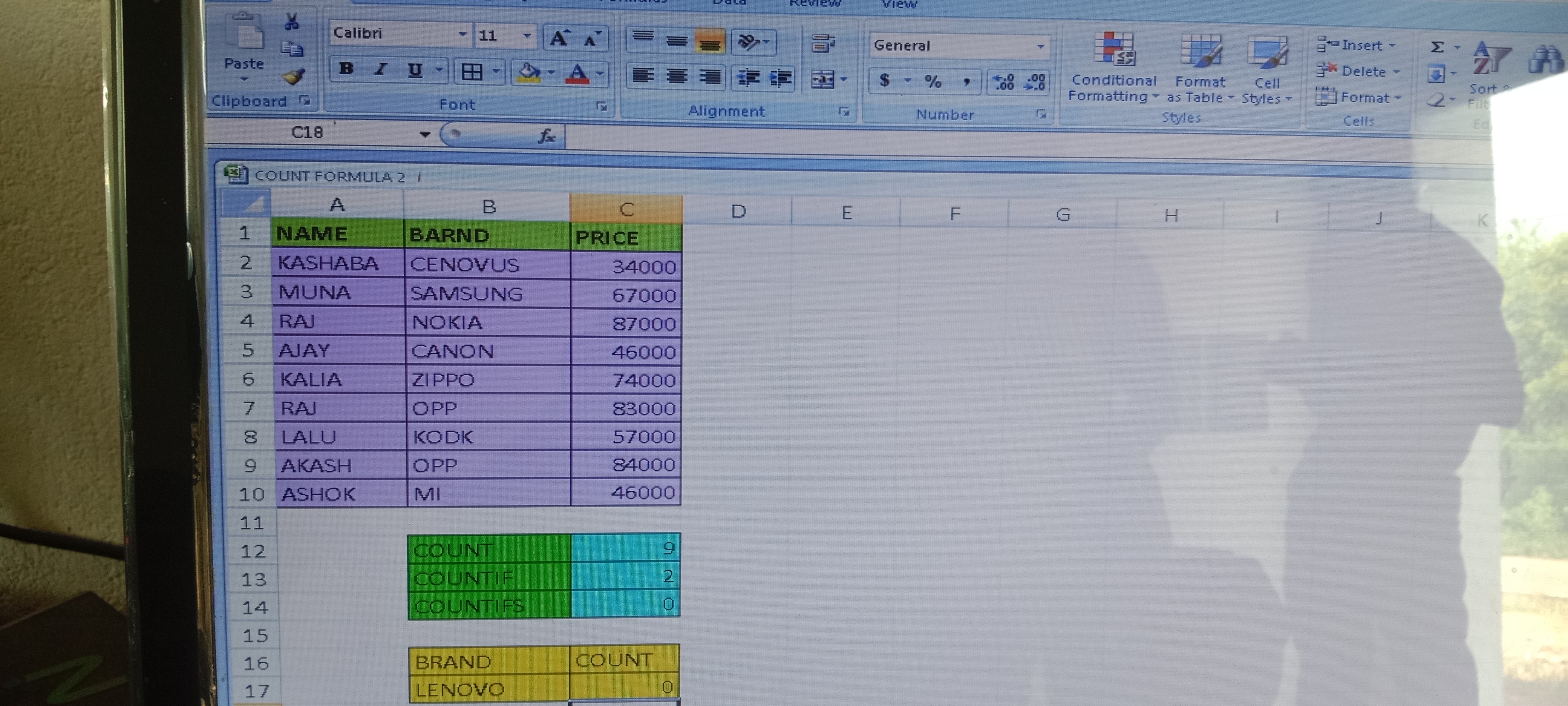Click the Increase Font Size icon
This screenshot has height=706, width=1568.
[558, 38]
